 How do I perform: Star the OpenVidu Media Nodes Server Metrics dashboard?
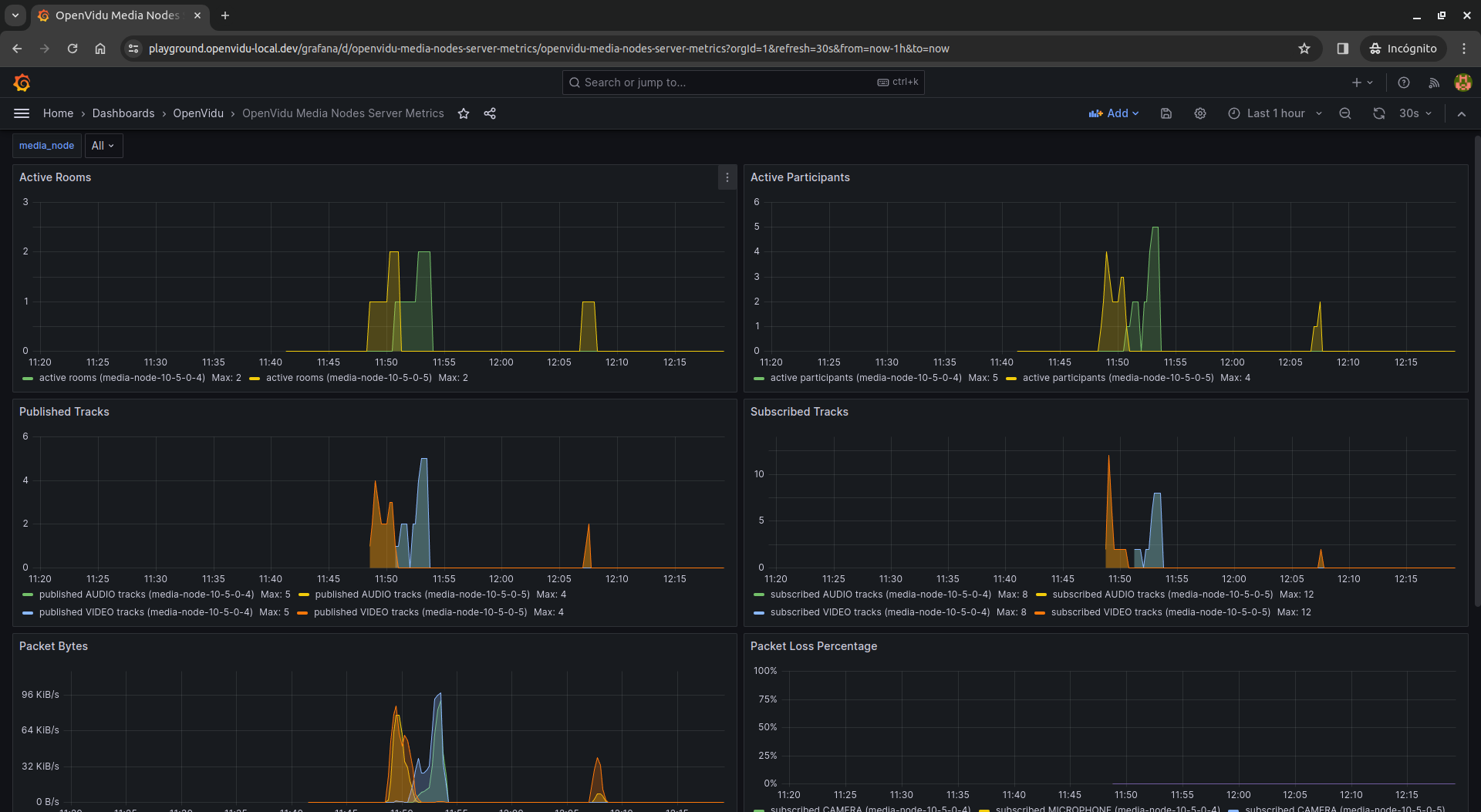coord(464,113)
